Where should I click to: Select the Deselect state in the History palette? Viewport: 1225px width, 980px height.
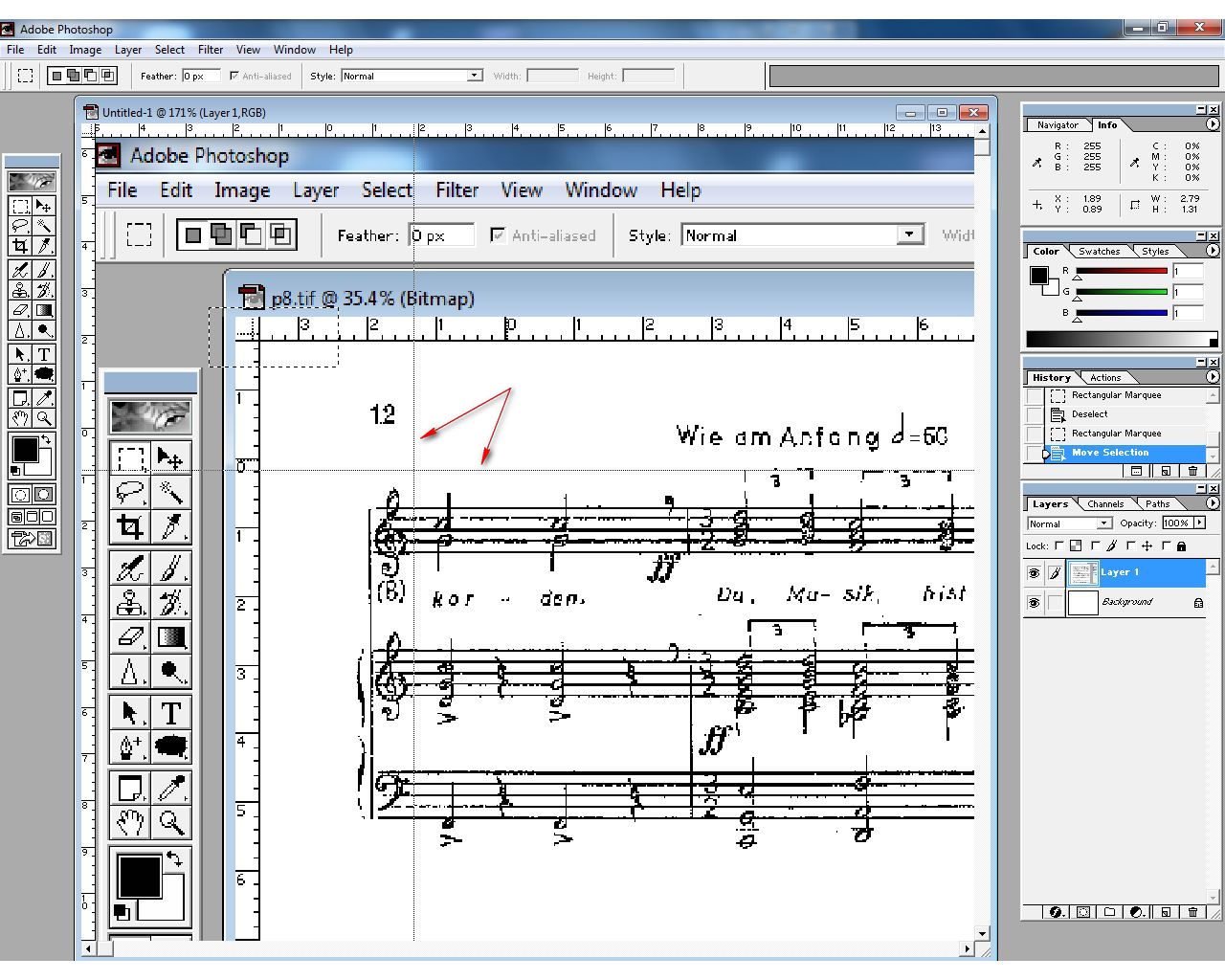[1125, 414]
